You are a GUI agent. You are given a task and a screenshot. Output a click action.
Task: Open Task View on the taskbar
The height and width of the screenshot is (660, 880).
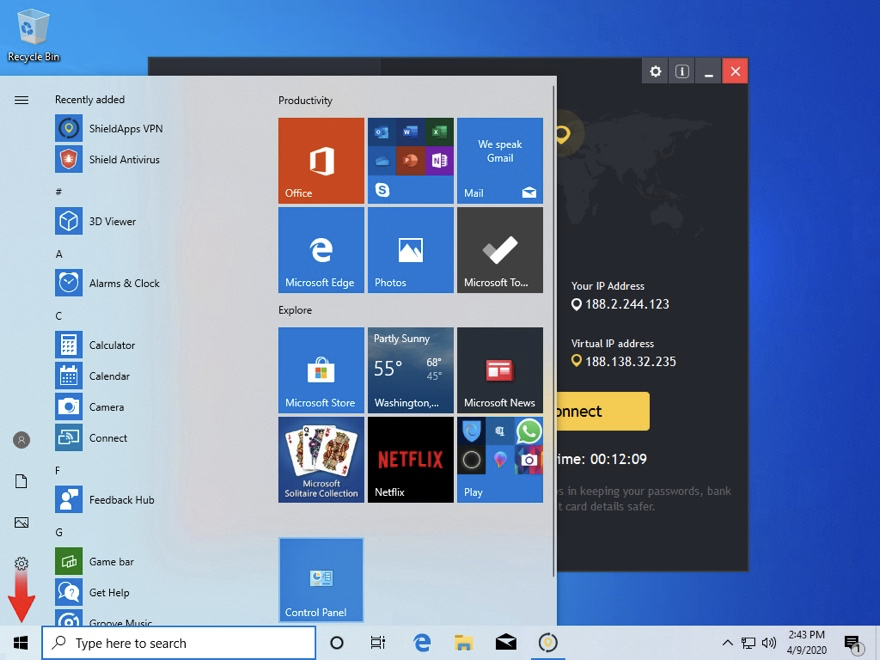(378, 643)
